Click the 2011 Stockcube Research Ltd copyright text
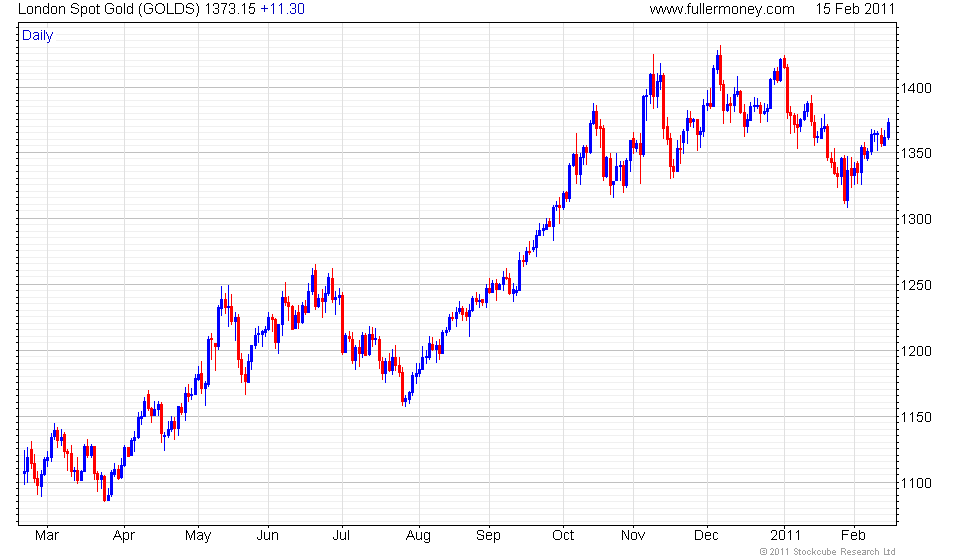 pyautogui.click(x=828, y=552)
